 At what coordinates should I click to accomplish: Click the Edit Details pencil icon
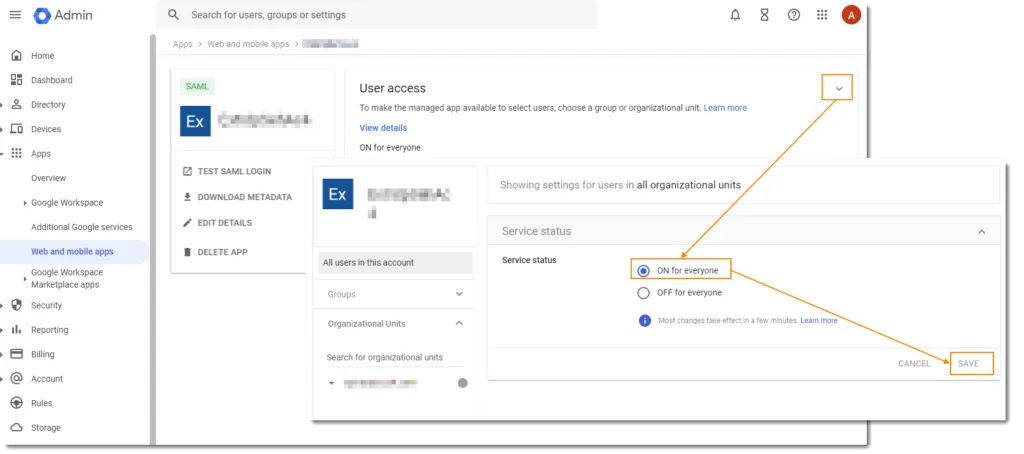pos(187,223)
